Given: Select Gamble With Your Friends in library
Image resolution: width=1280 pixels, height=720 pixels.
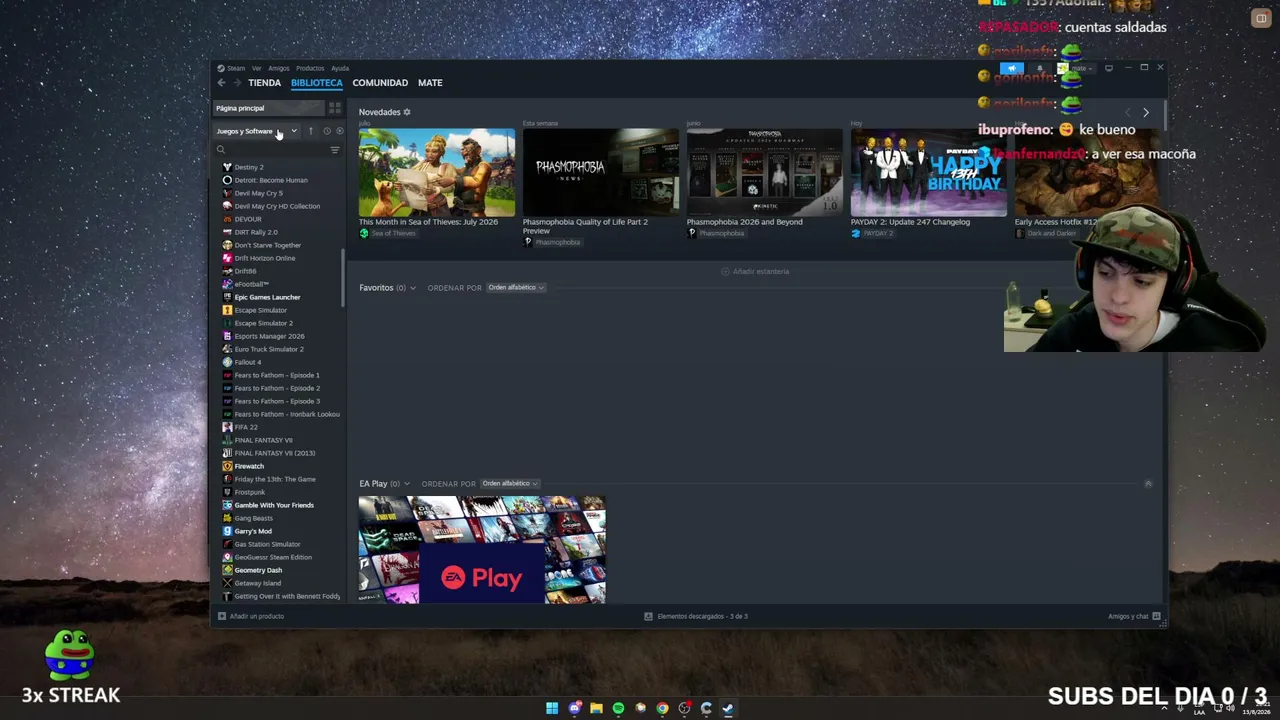Looking at the screenshot, I should pyautogui.click(x=274, y=505).
